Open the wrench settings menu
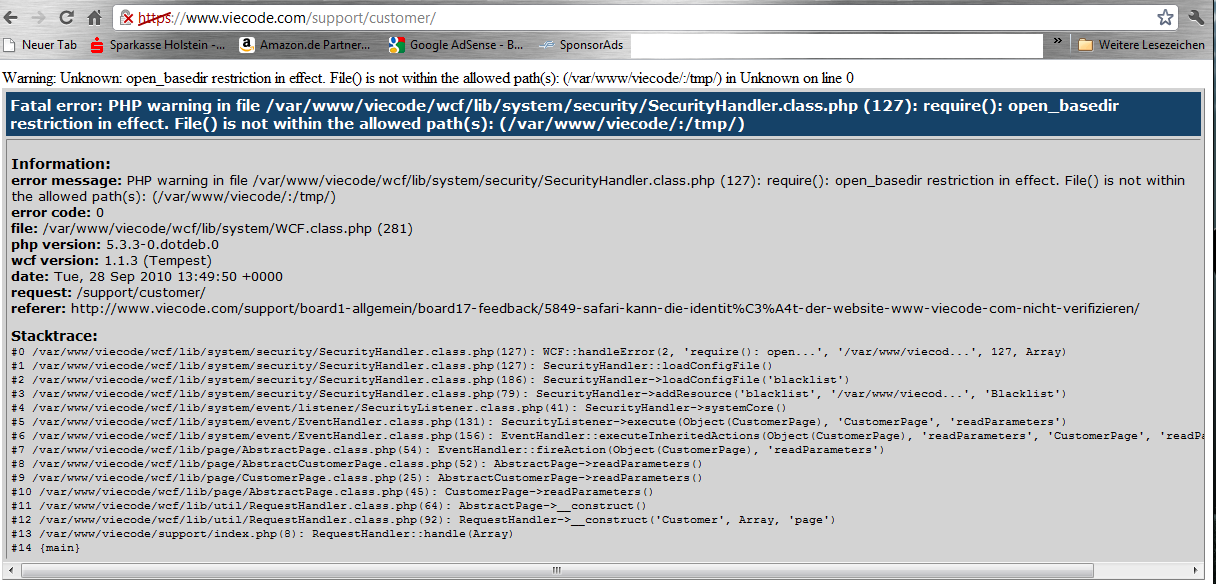Screen dimensions: 1216x584 click(x=1197, y=18)
